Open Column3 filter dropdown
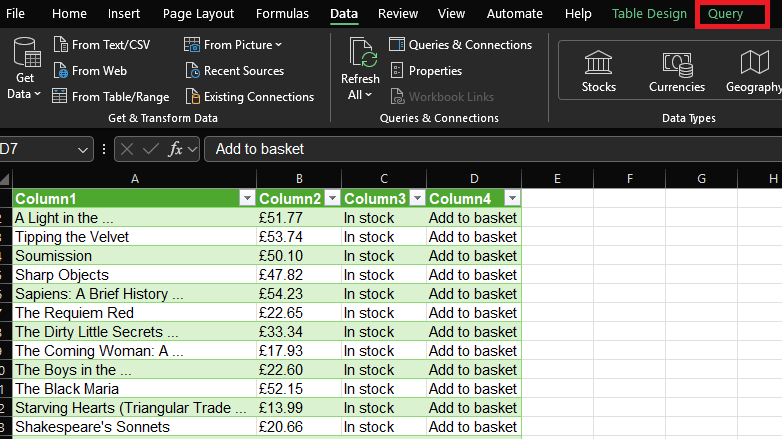This screenshot has width=782, height=439. click(417, 199)
